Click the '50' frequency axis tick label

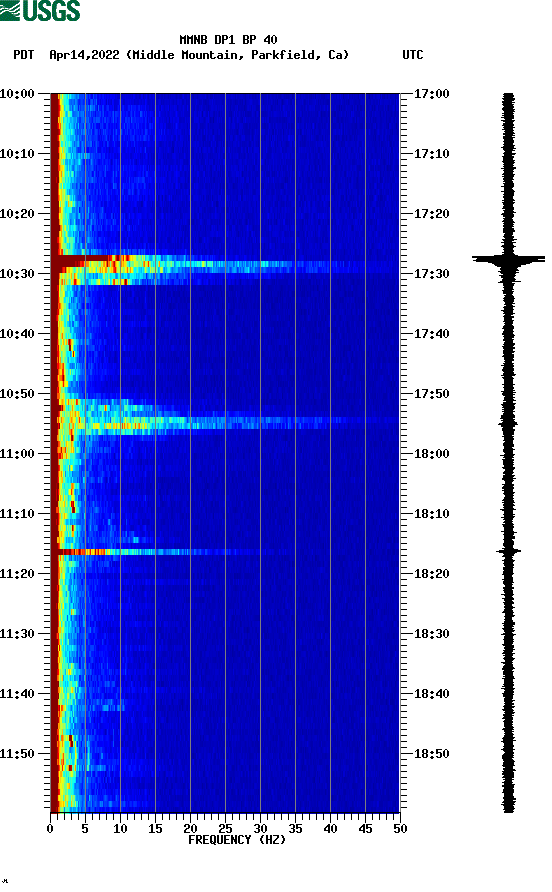click(x=401, y=829)
